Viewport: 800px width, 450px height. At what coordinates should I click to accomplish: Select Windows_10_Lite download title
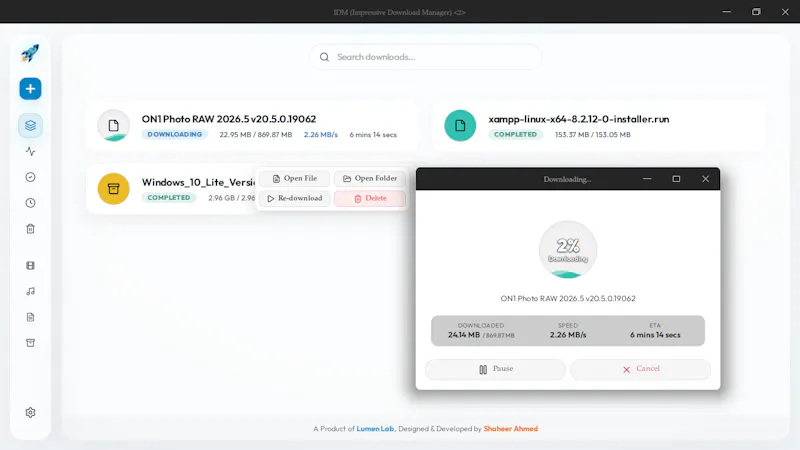click(x=198, y=182)
